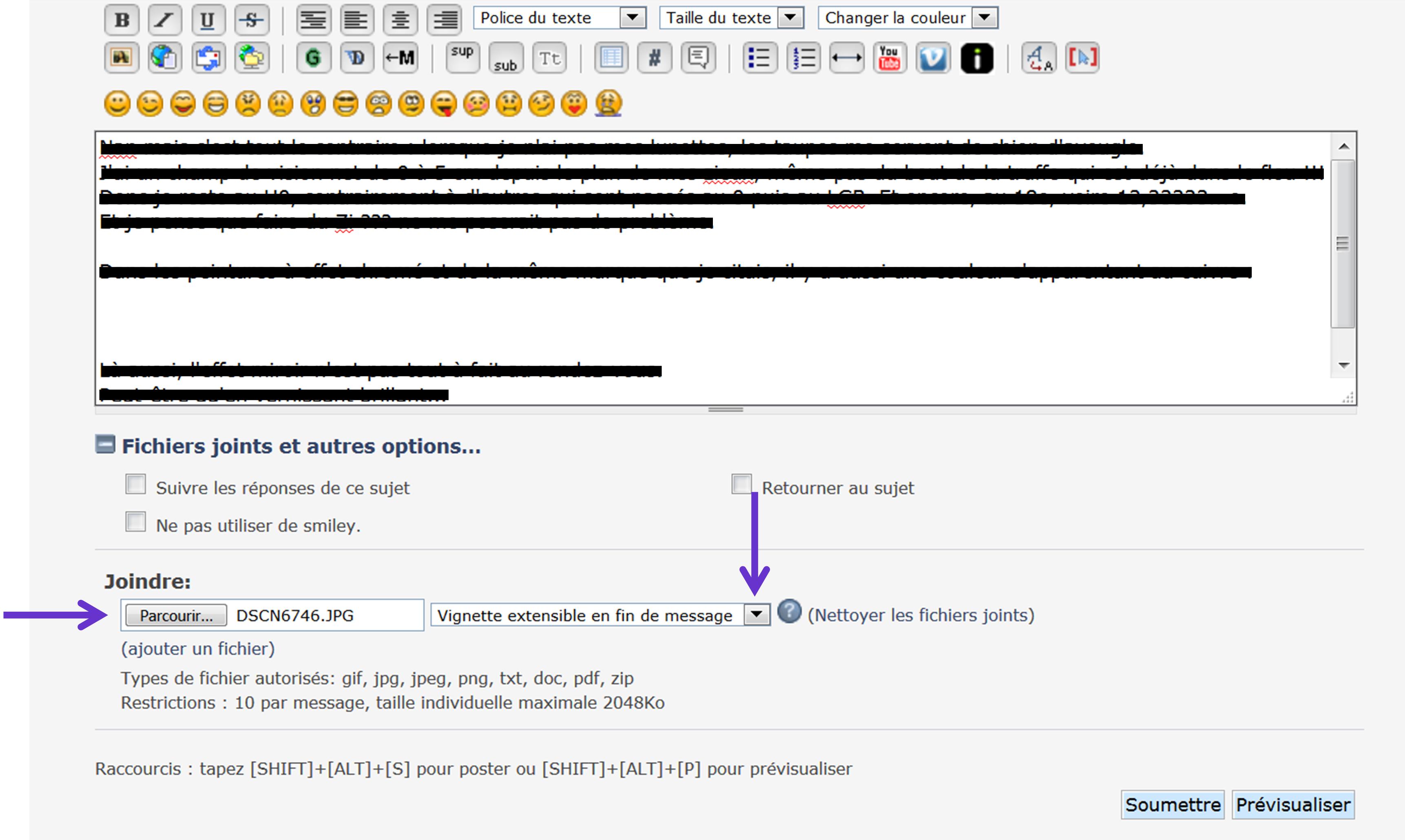Viewport: 1405px width, 840px height.
Task: Apply superscript with the sup button
Action: [462, 57]
